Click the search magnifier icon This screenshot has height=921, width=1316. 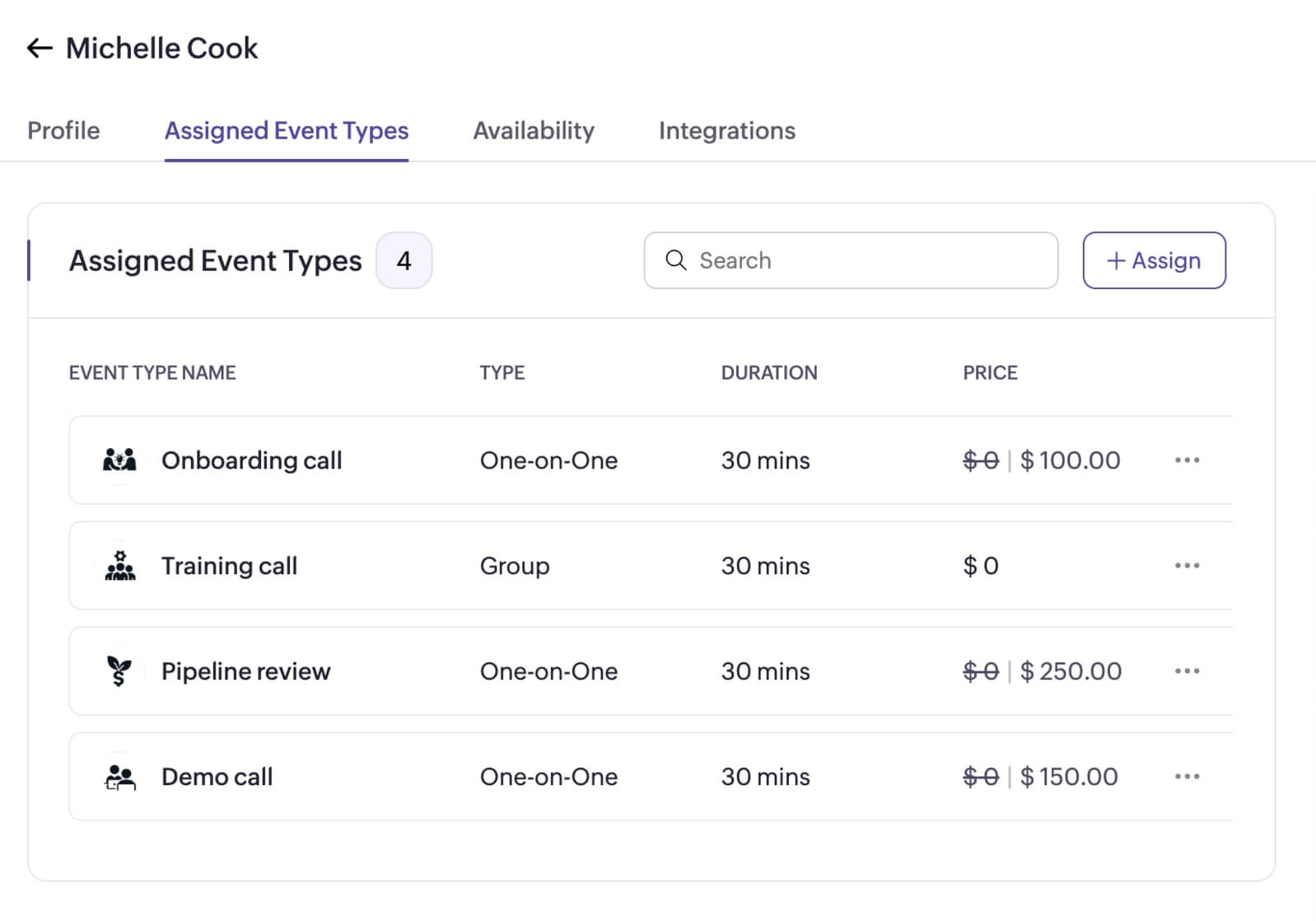[676, 260]
